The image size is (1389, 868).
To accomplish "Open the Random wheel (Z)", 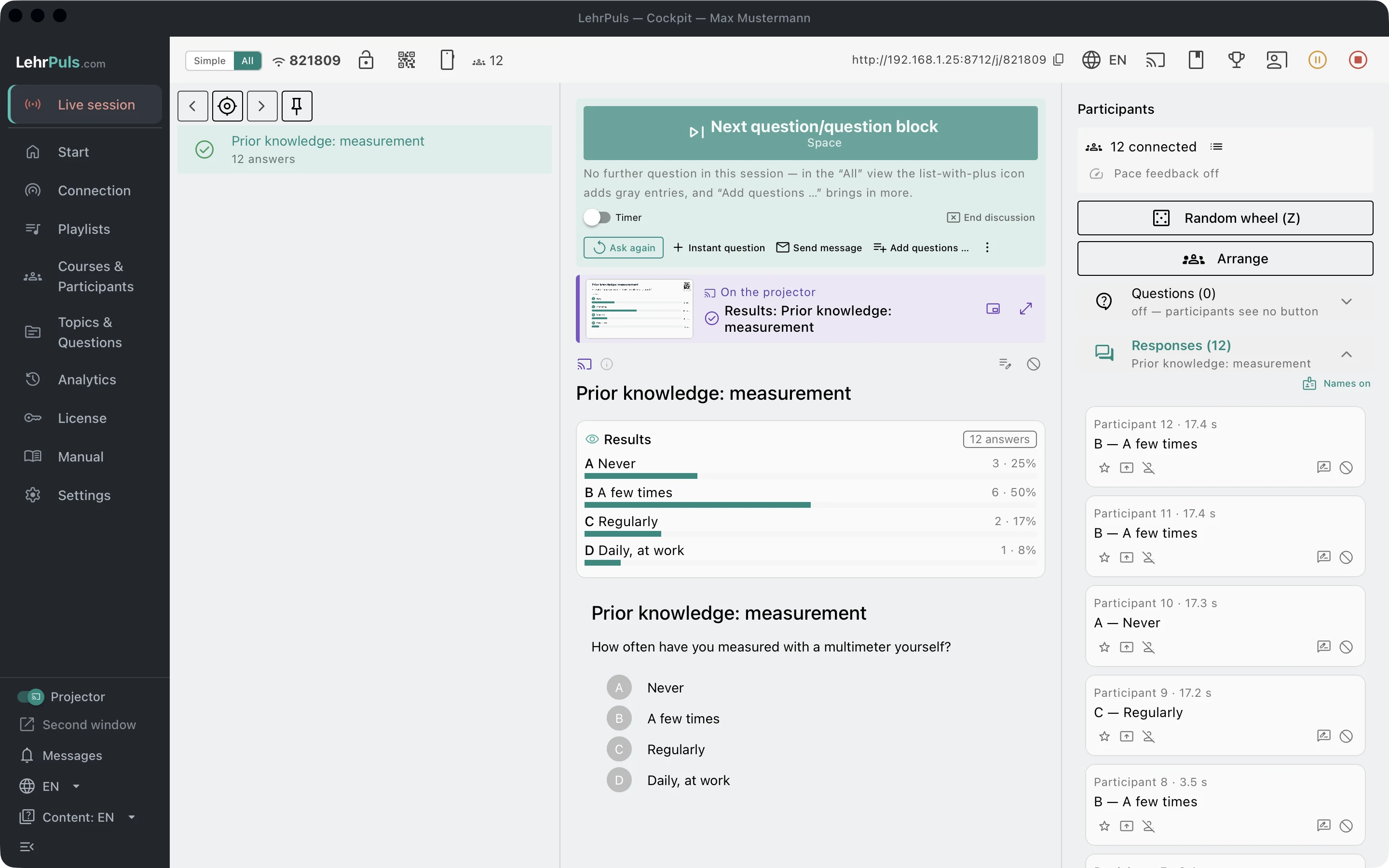I will (1225, 218).
